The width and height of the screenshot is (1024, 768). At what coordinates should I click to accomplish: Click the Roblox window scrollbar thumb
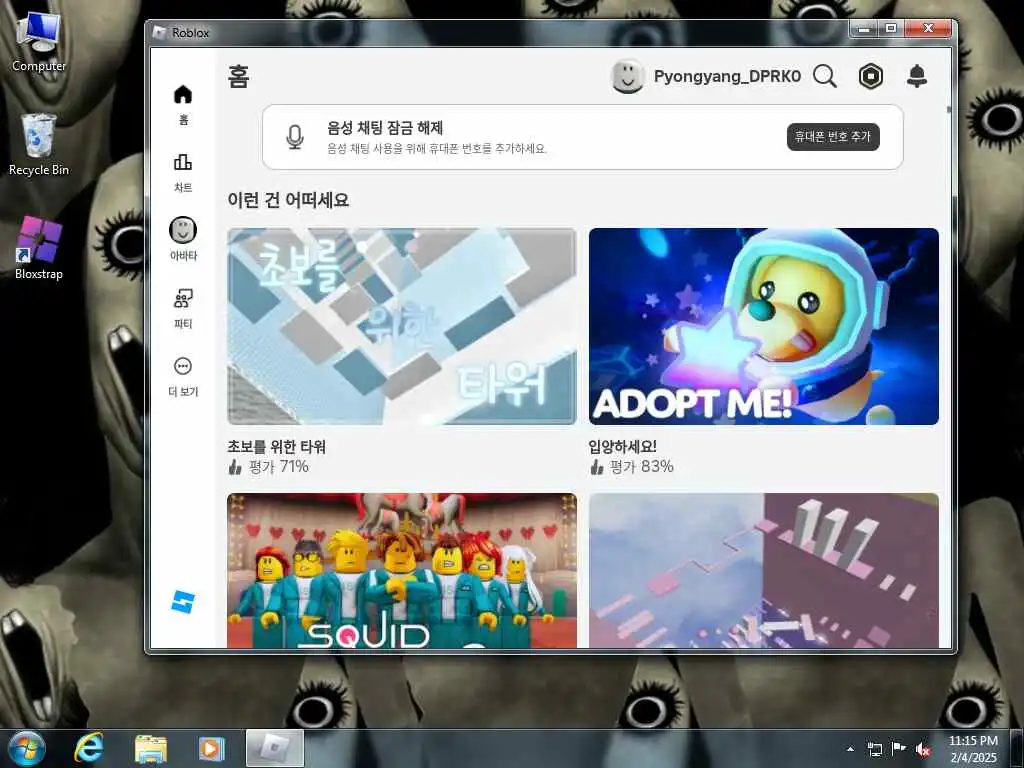948,110
